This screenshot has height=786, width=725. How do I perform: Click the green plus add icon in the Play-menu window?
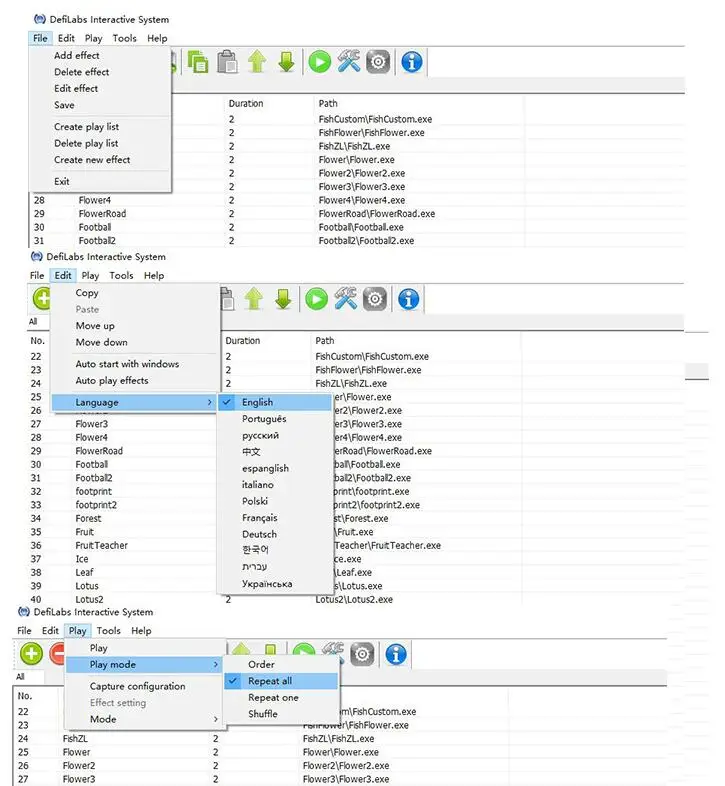coord(31,654)
